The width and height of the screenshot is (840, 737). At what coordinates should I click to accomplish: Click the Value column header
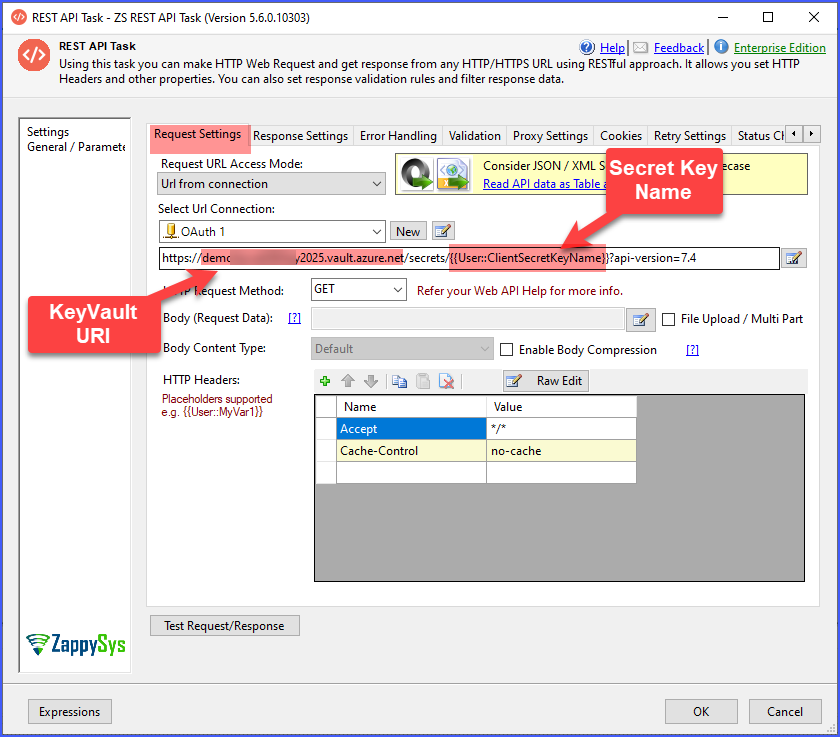pos(561,407)
